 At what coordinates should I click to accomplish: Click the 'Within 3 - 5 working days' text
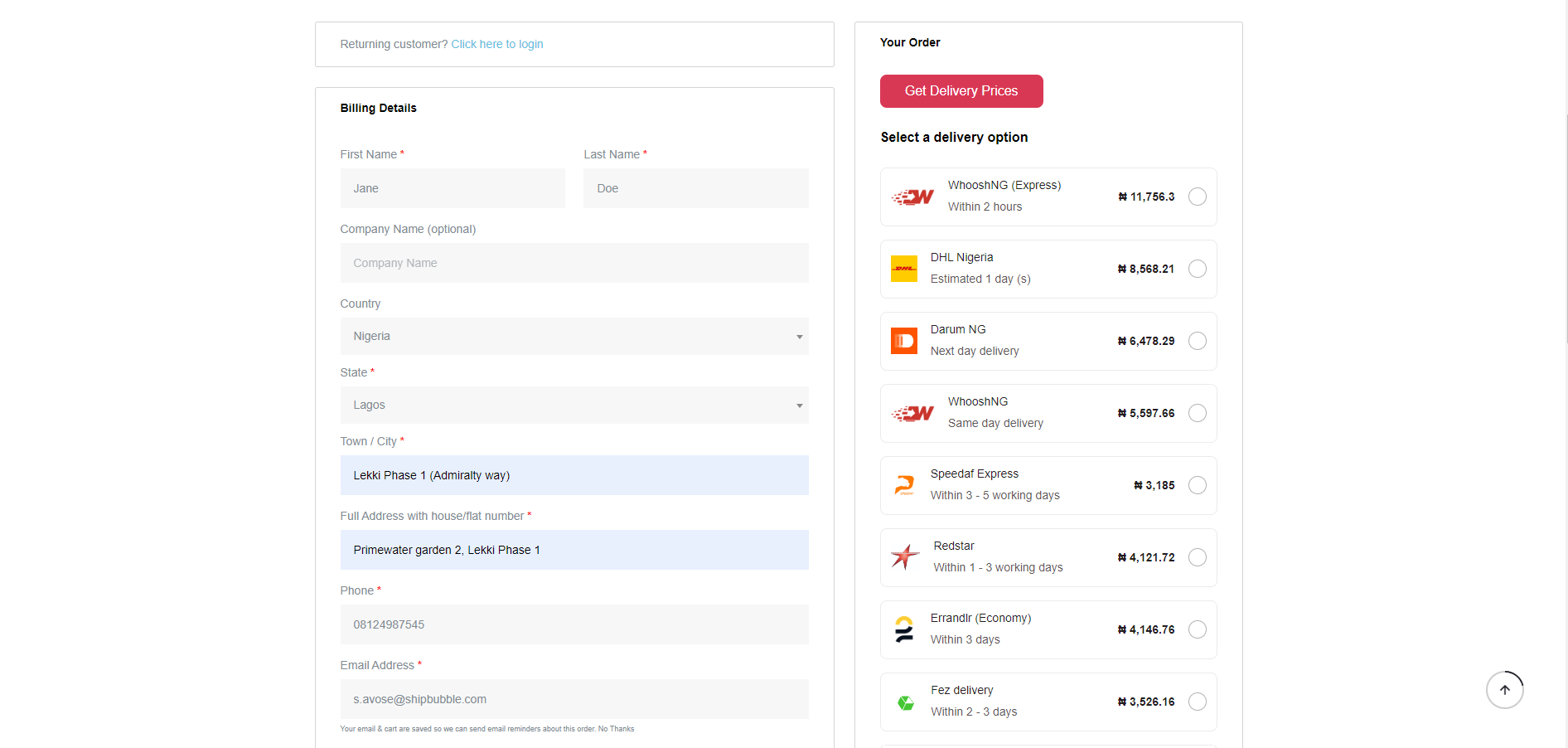point(995,495)
